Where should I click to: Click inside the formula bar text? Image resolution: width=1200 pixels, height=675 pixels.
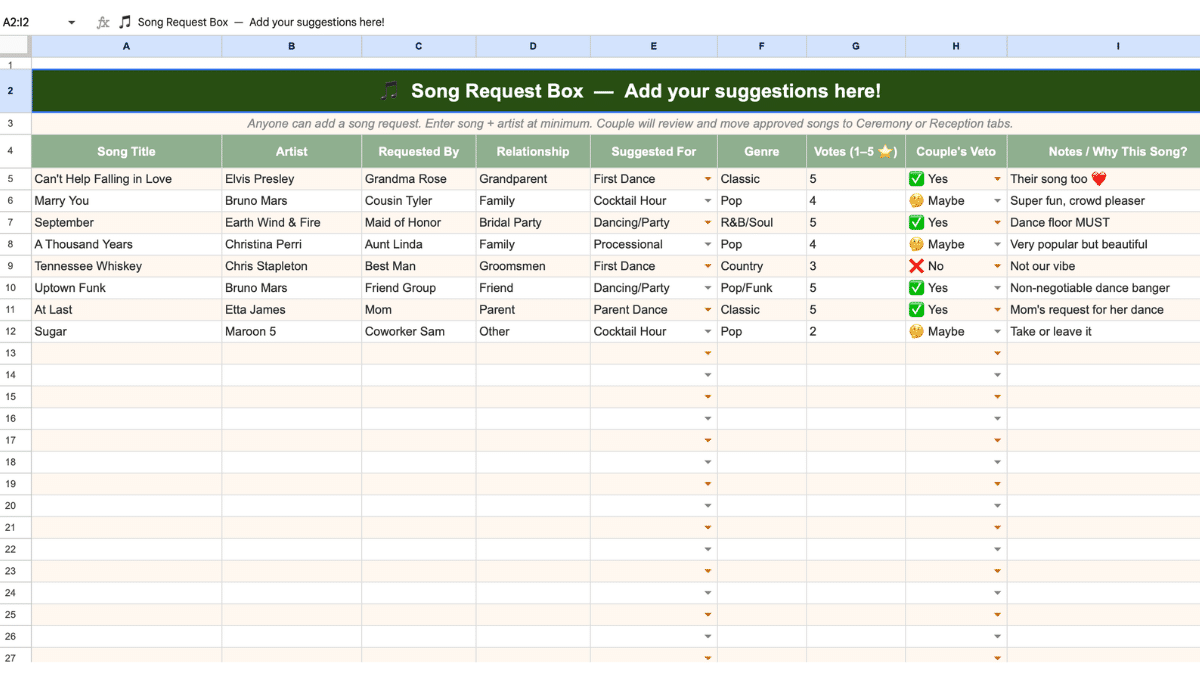click(x=300, y=21)
